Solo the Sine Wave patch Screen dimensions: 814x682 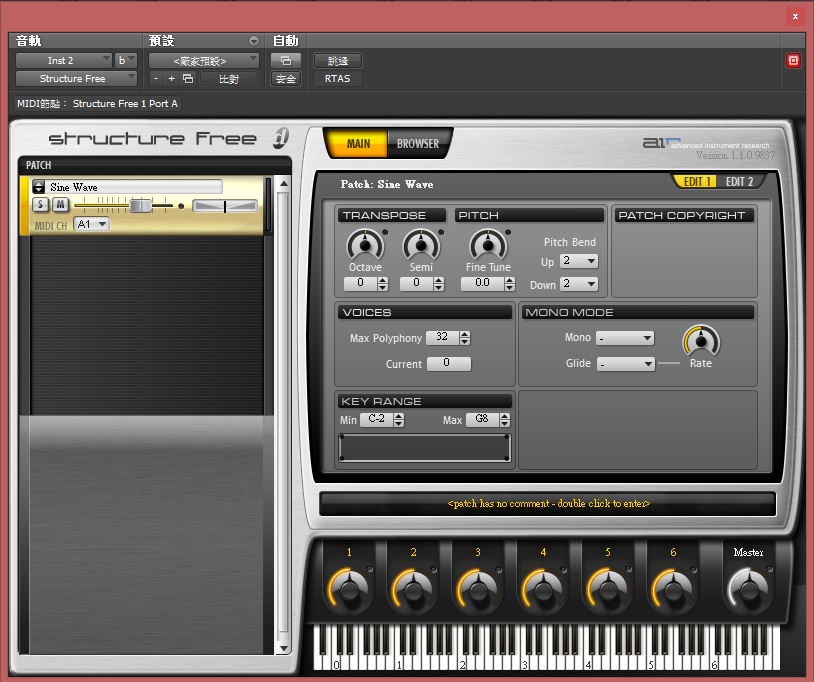pos(40,204)
